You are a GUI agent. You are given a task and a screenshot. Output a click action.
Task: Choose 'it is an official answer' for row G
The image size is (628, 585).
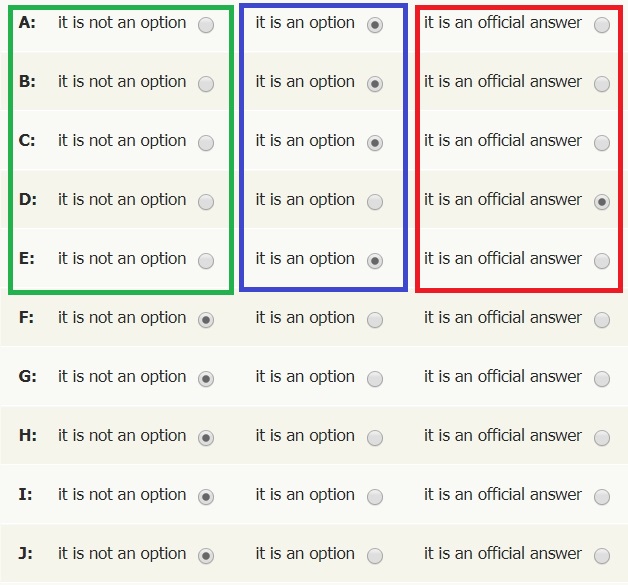click(x=602, y=380)
